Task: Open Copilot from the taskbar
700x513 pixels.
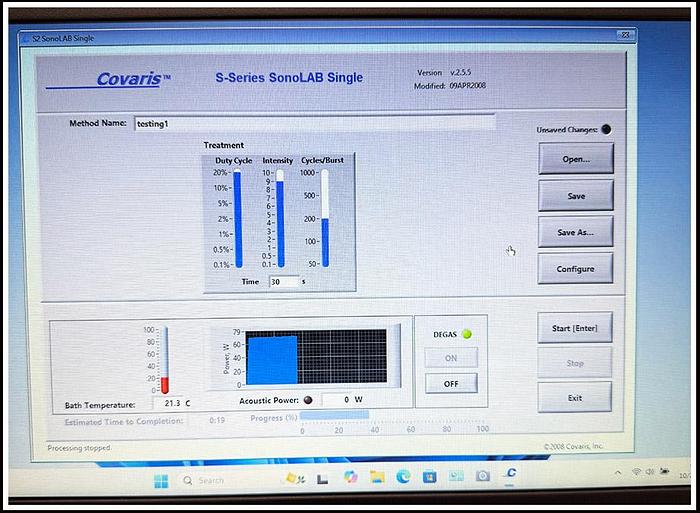Action: pyautogui.click(x=350, y=478)
